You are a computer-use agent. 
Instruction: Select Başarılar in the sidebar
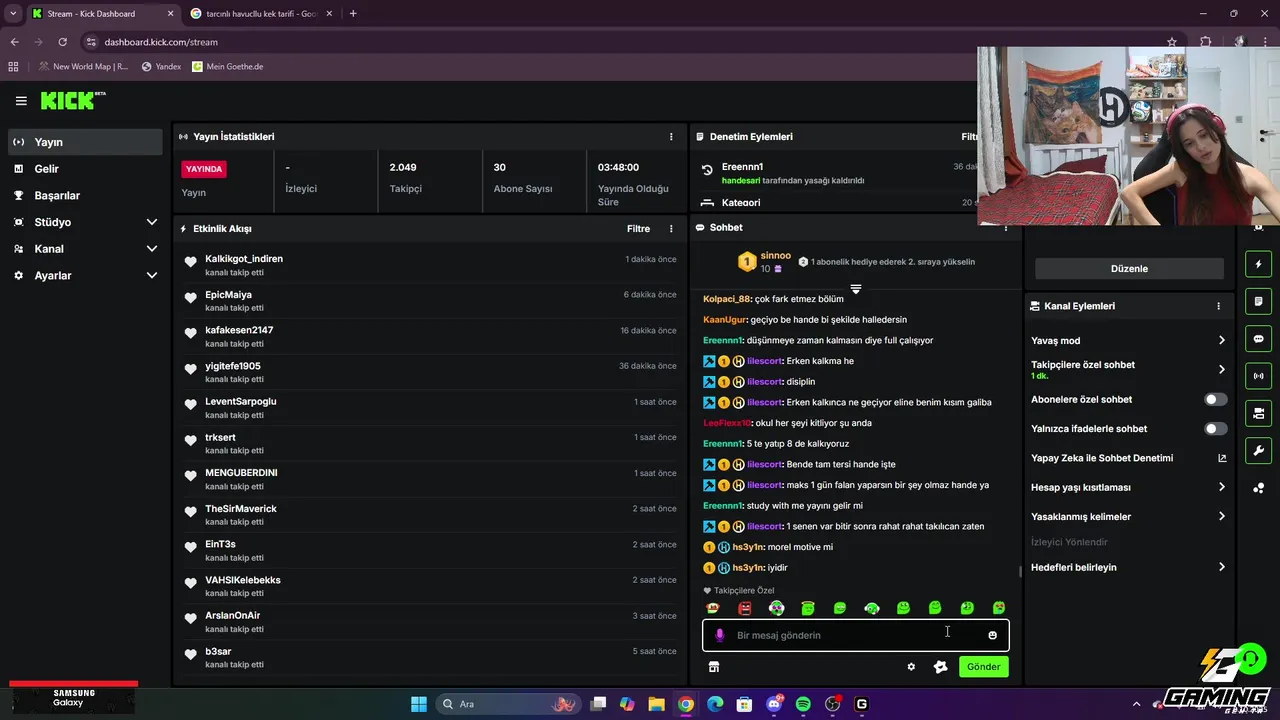pyautogui.click(x=85, y=195)
